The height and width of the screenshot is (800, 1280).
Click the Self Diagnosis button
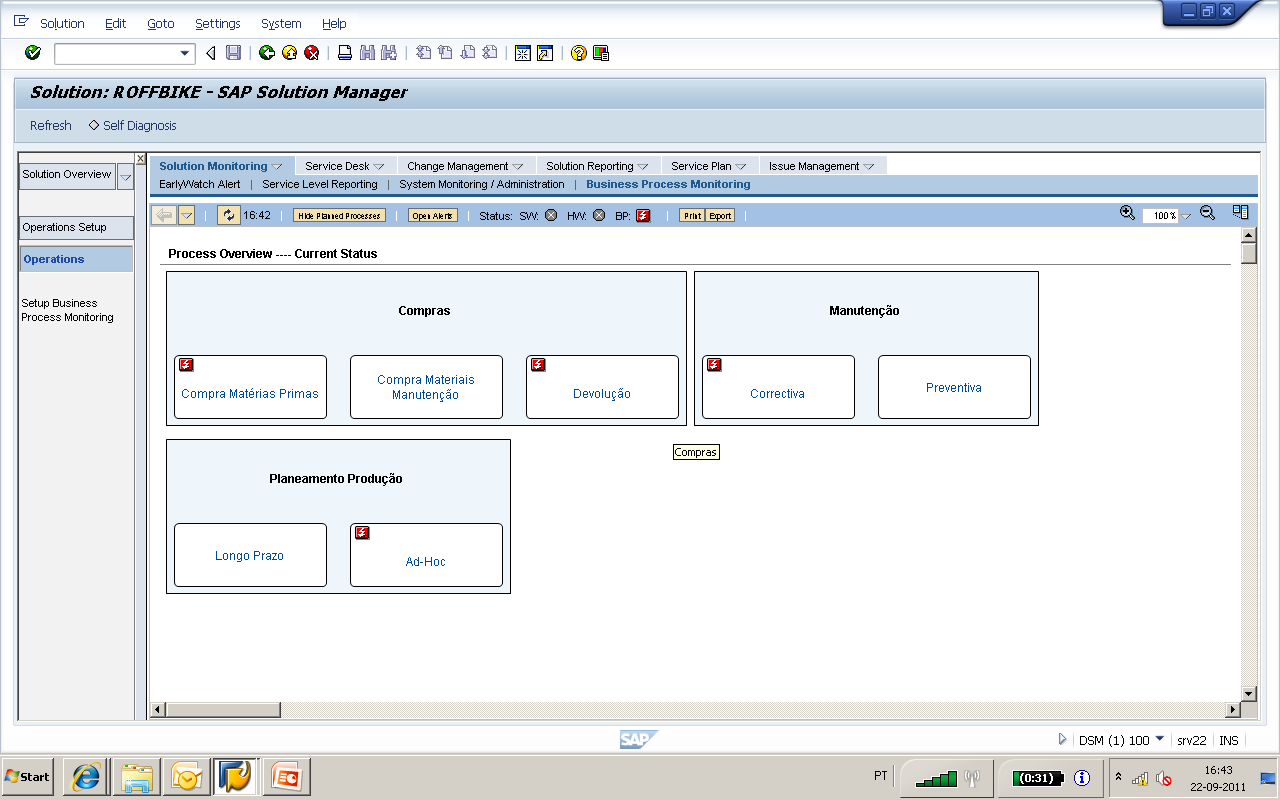coord(132,126)
